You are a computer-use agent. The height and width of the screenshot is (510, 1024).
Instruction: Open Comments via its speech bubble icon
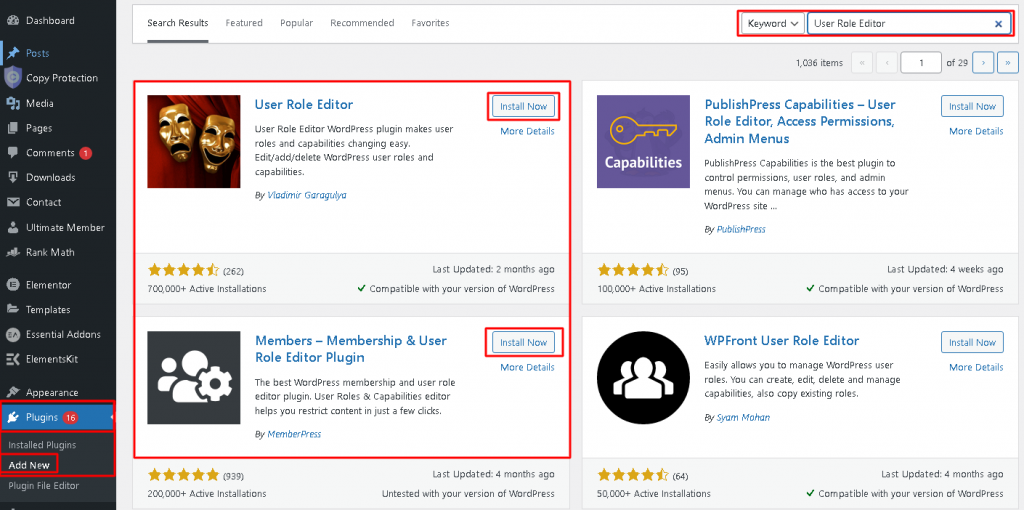pos(12,153)
